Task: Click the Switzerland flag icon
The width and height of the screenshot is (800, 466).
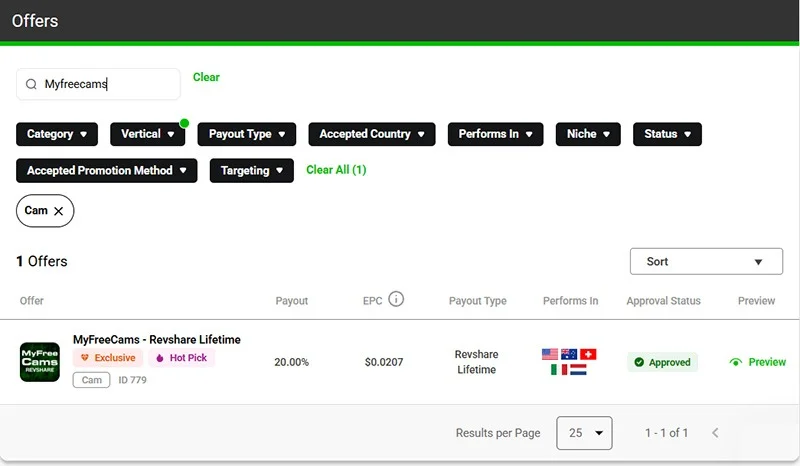Action: pos(588,354)
